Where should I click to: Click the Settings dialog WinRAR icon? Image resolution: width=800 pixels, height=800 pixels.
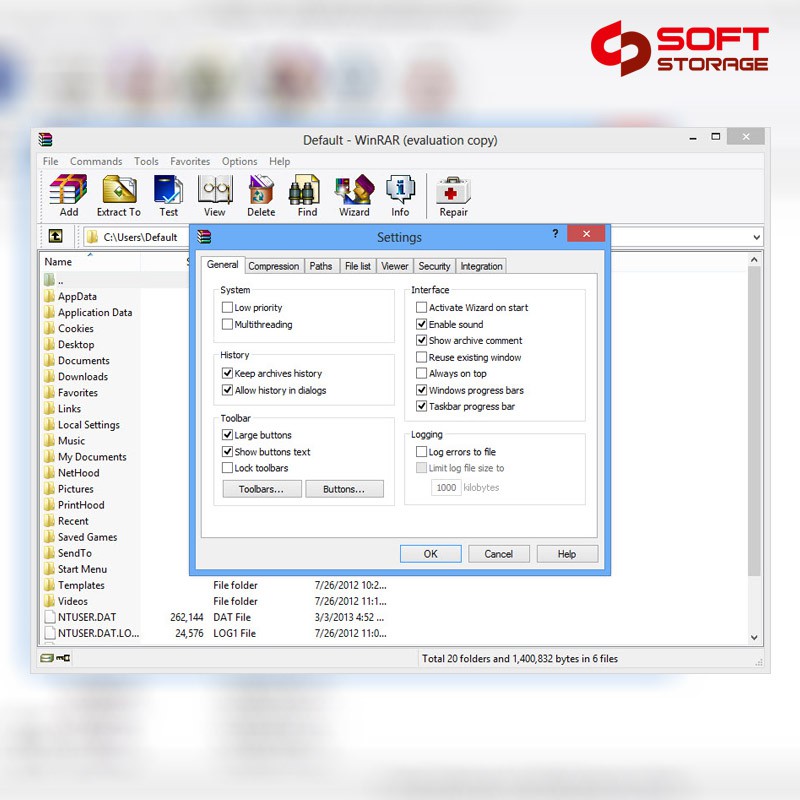(x=205, y=237)
